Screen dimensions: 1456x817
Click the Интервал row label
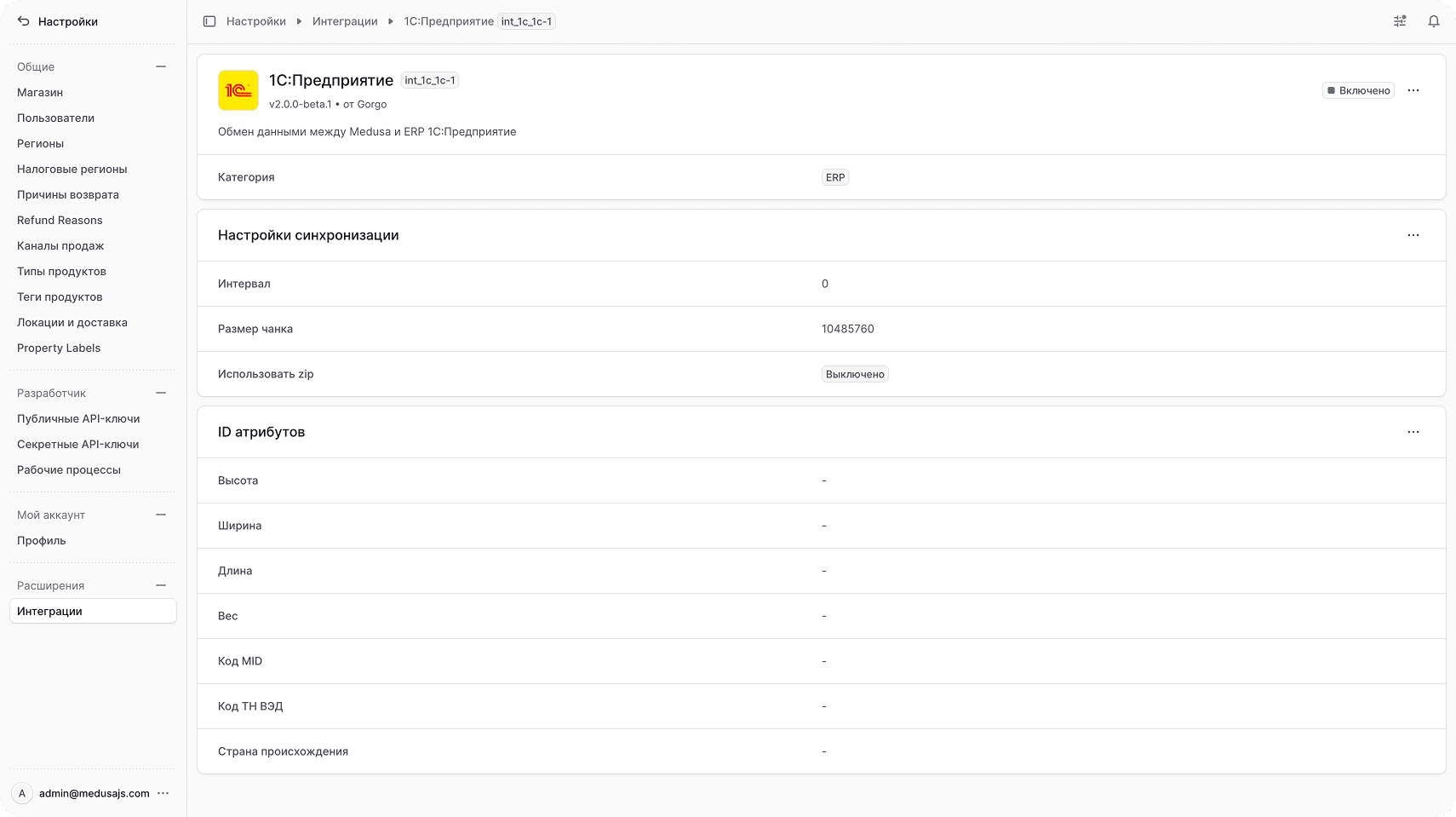244,284
